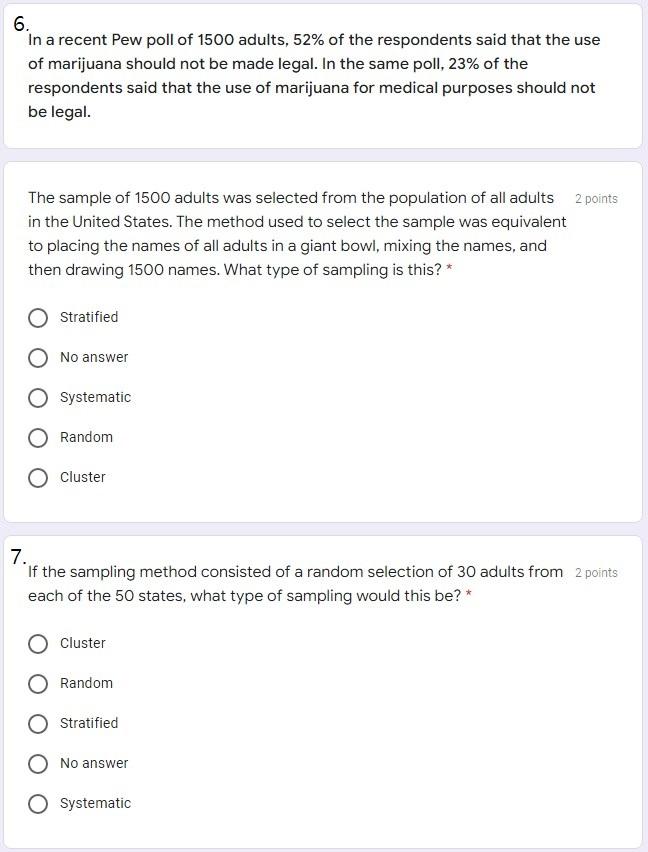Select Random for question 7
648x852 pixels.
click(38, 683)
